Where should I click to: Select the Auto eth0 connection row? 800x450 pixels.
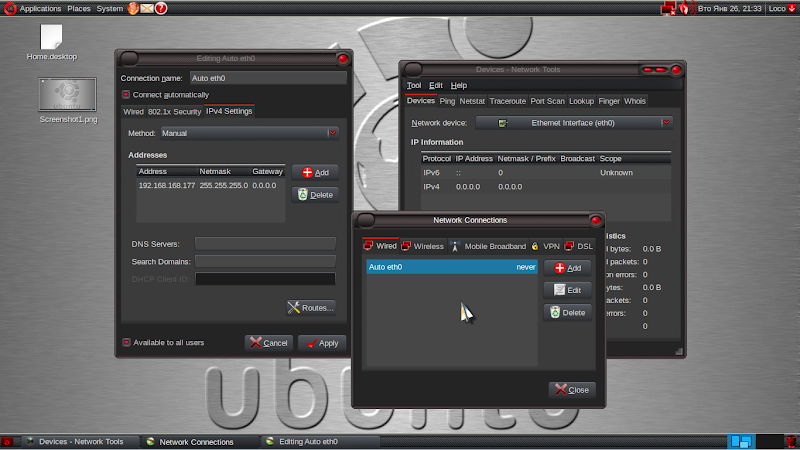point(452,267)
